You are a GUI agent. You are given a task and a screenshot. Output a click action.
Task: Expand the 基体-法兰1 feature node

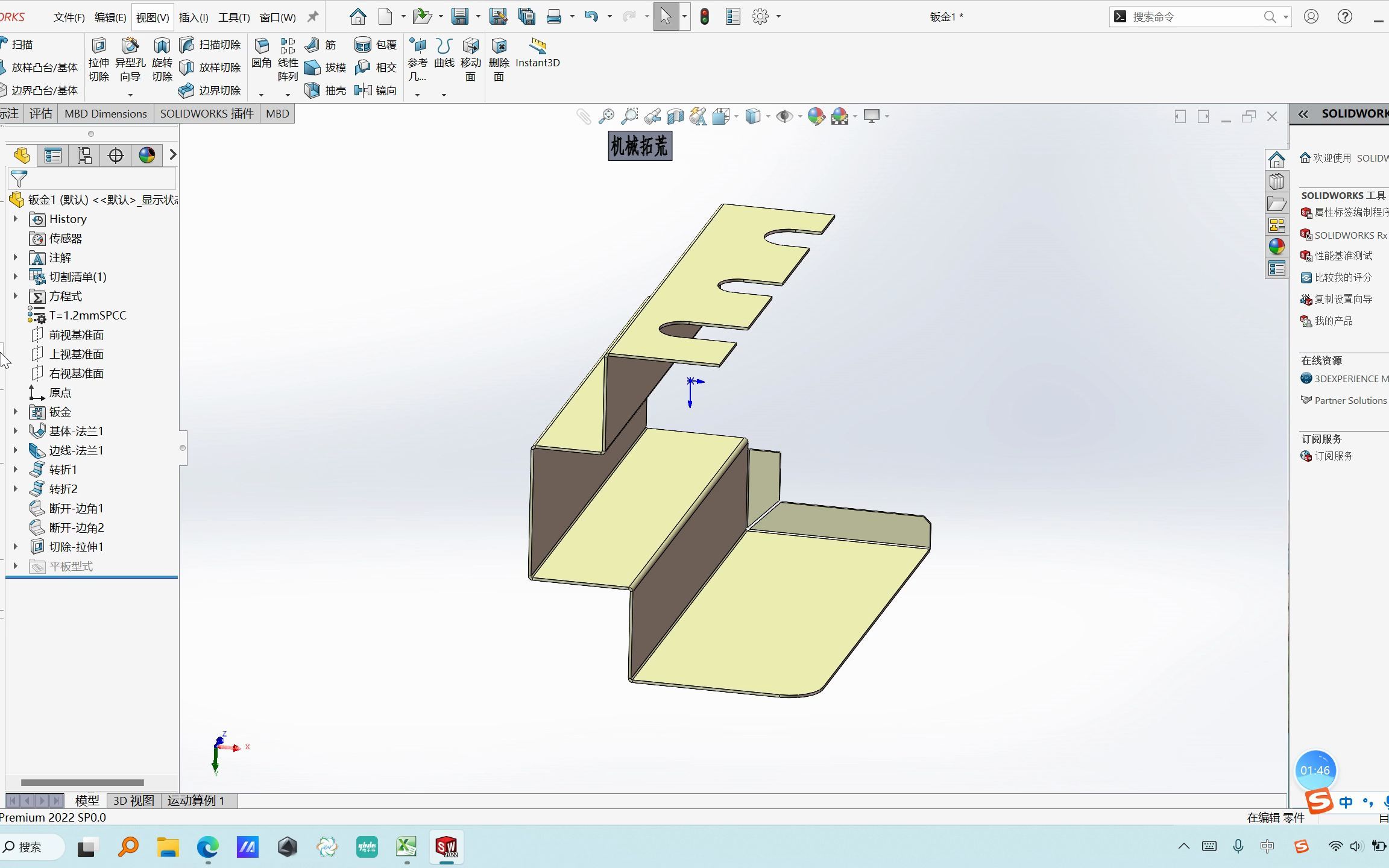coord(16,431)
